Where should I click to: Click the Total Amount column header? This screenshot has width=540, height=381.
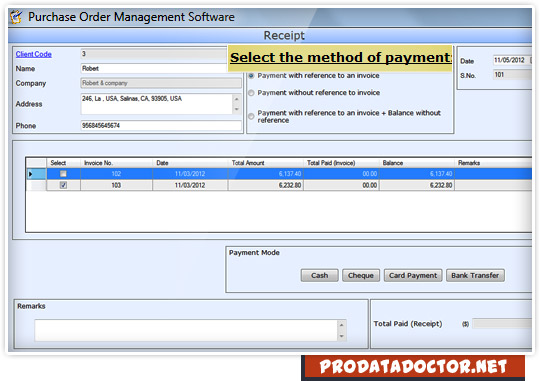click(x=266, y=163)
